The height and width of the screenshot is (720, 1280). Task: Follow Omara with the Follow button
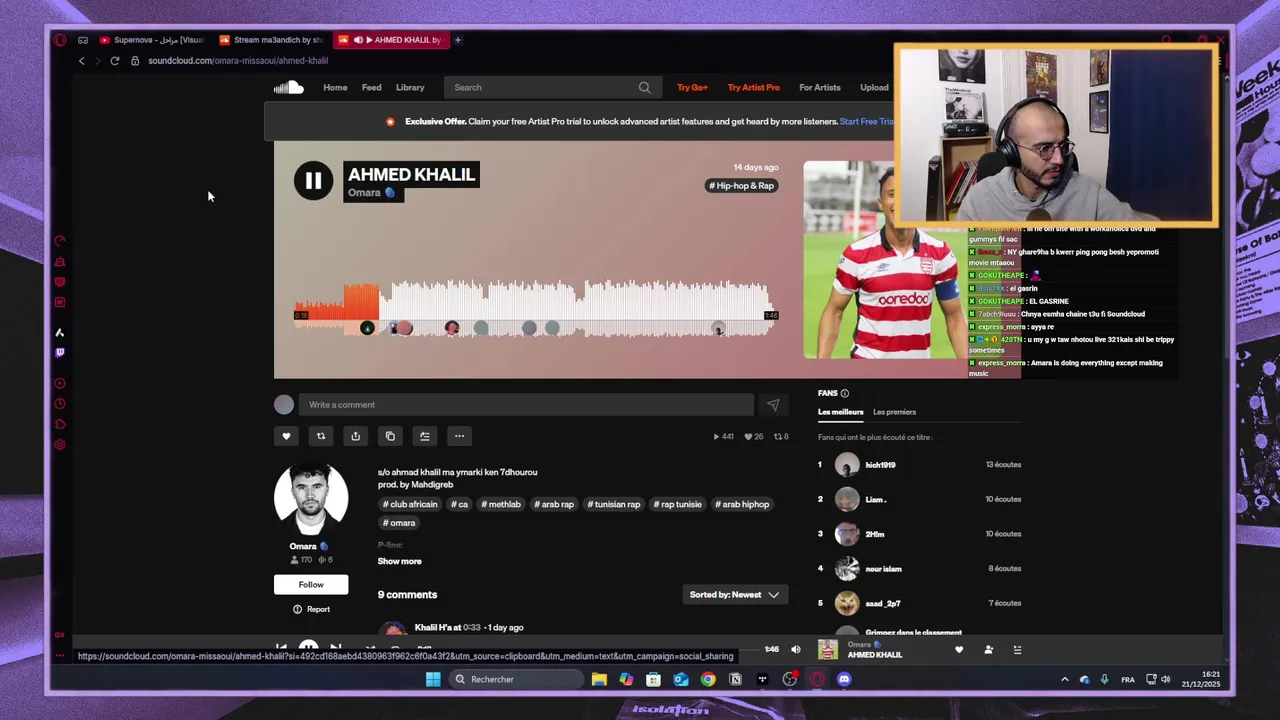tap(311, 585)
